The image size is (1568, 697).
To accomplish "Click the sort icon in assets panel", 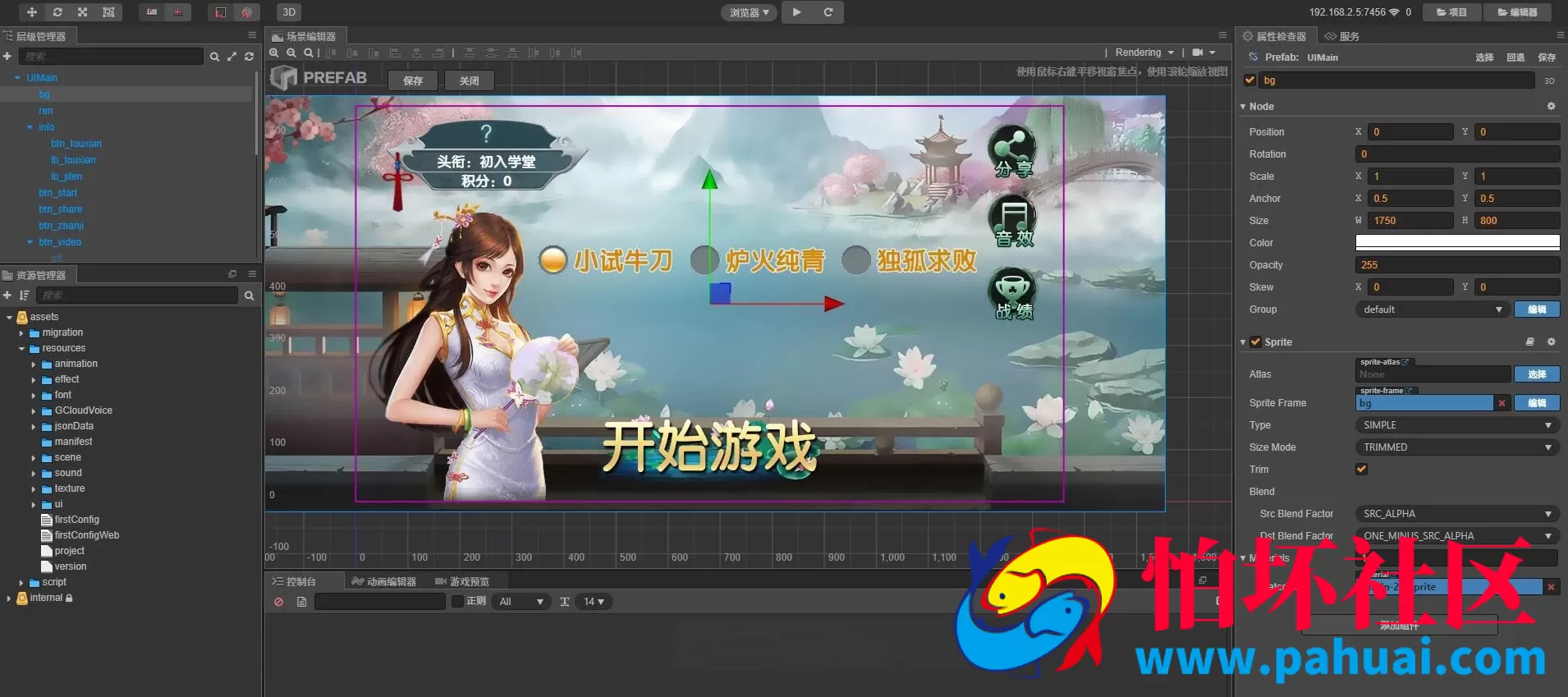I will point(25,295).
